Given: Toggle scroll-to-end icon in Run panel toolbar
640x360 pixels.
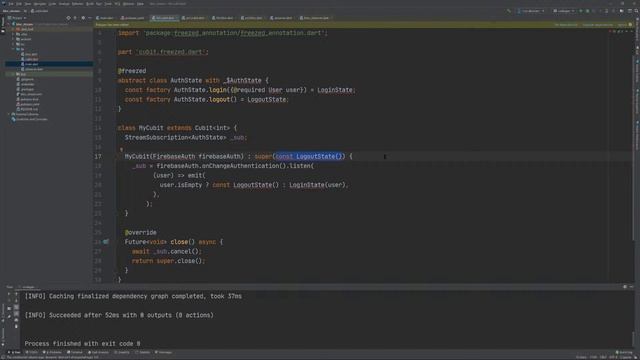Looking at the screenshot, I should point(16,313).
